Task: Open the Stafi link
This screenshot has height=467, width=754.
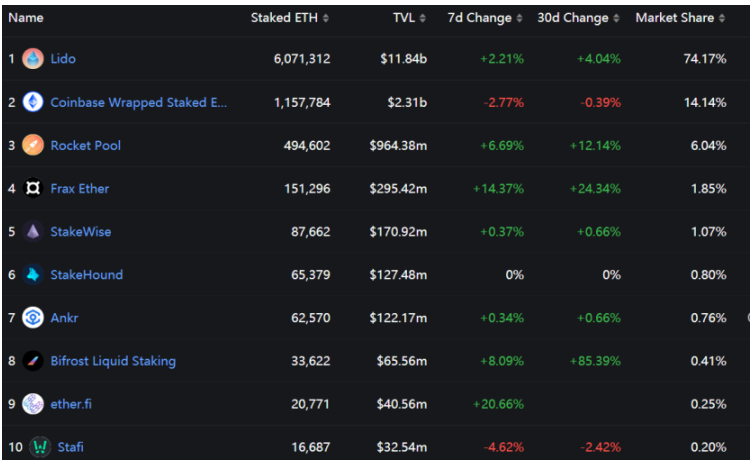Action: coord(71,447)
